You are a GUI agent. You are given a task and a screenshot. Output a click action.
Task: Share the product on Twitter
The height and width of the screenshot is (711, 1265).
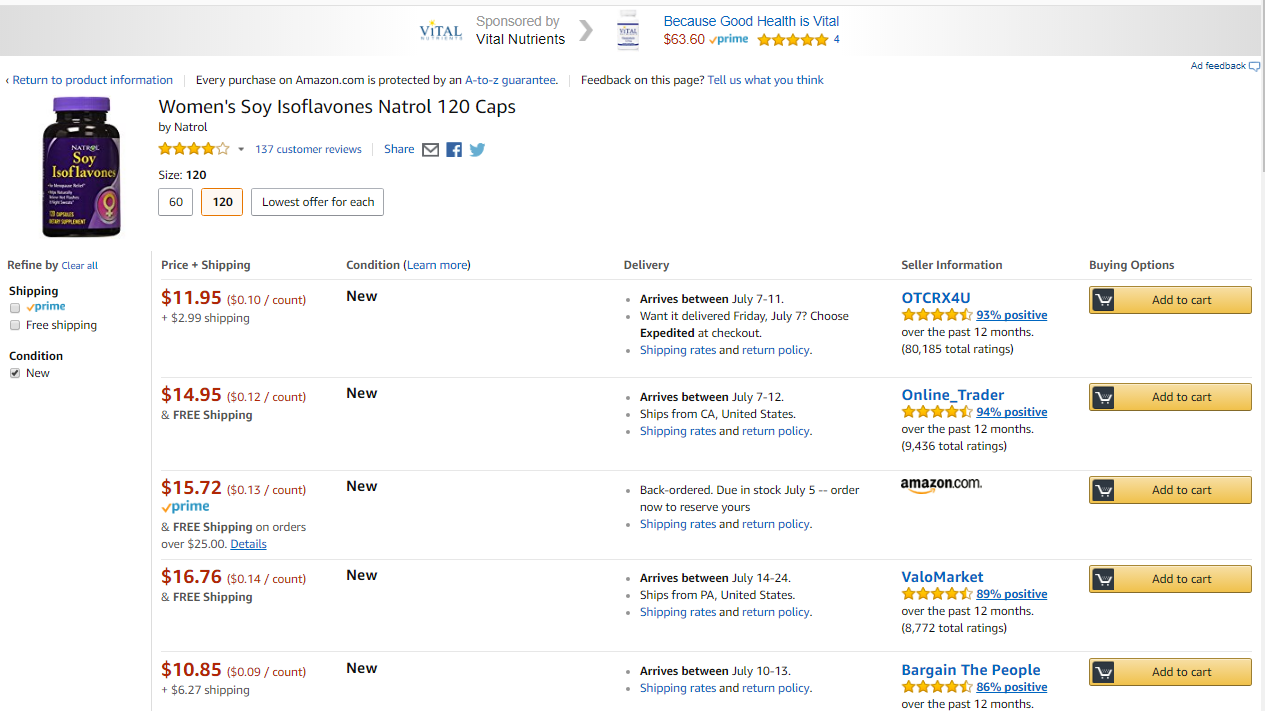coord(477,150)
